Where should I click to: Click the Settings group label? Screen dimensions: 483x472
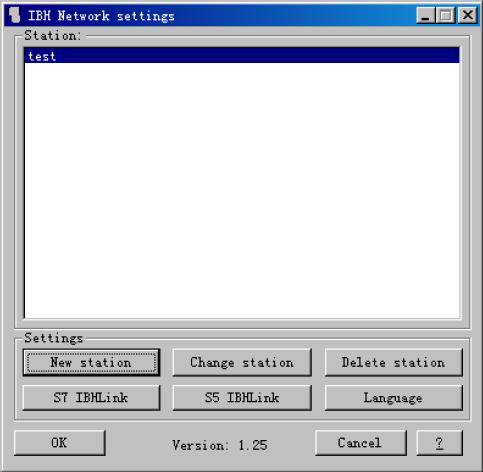(x=53, y=338)
